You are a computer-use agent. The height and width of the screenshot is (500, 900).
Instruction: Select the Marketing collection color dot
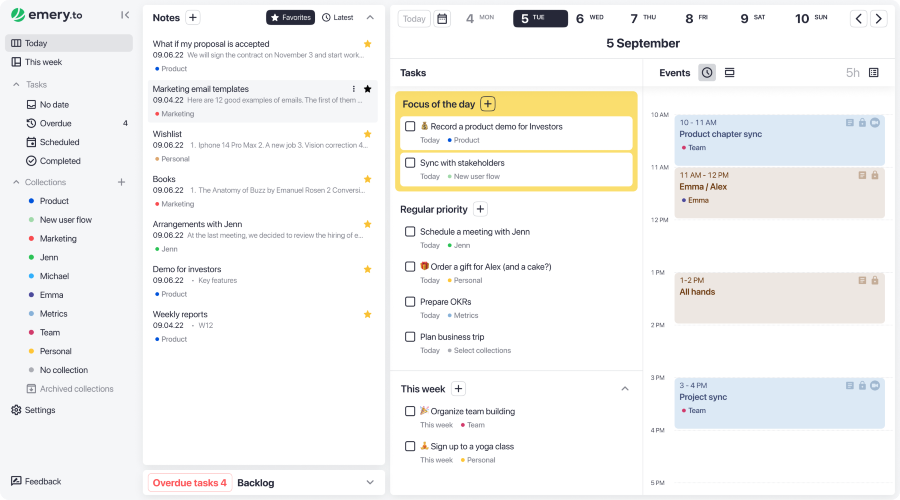(32, 239)
